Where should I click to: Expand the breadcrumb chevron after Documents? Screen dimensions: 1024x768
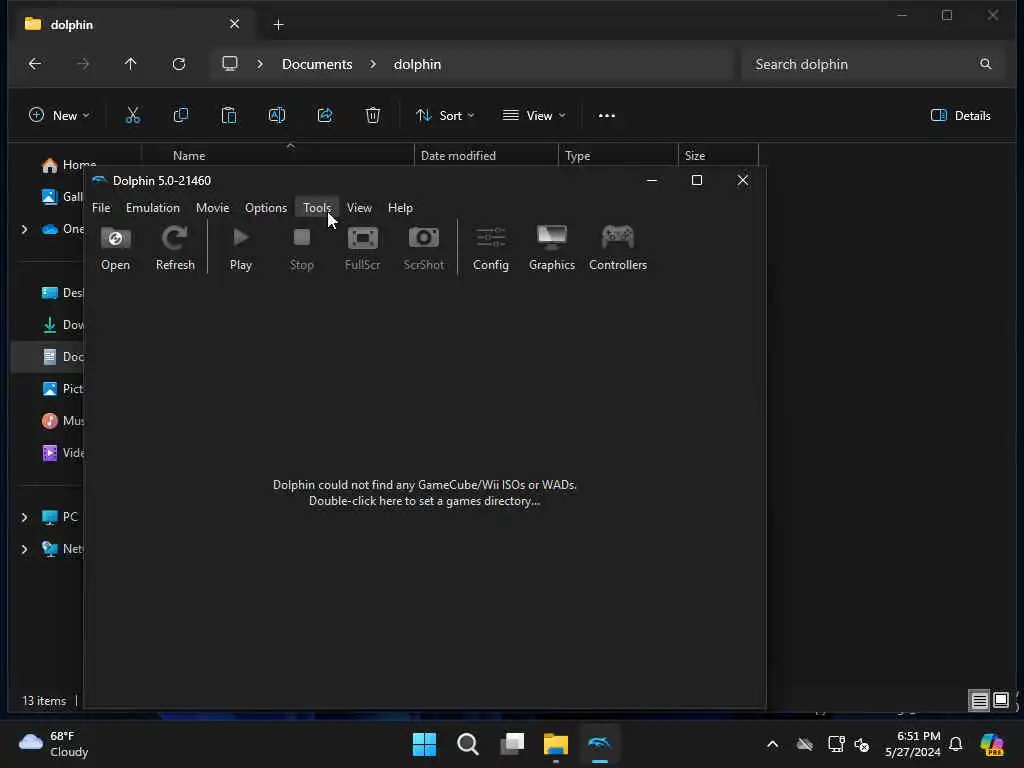click(373, 64)
